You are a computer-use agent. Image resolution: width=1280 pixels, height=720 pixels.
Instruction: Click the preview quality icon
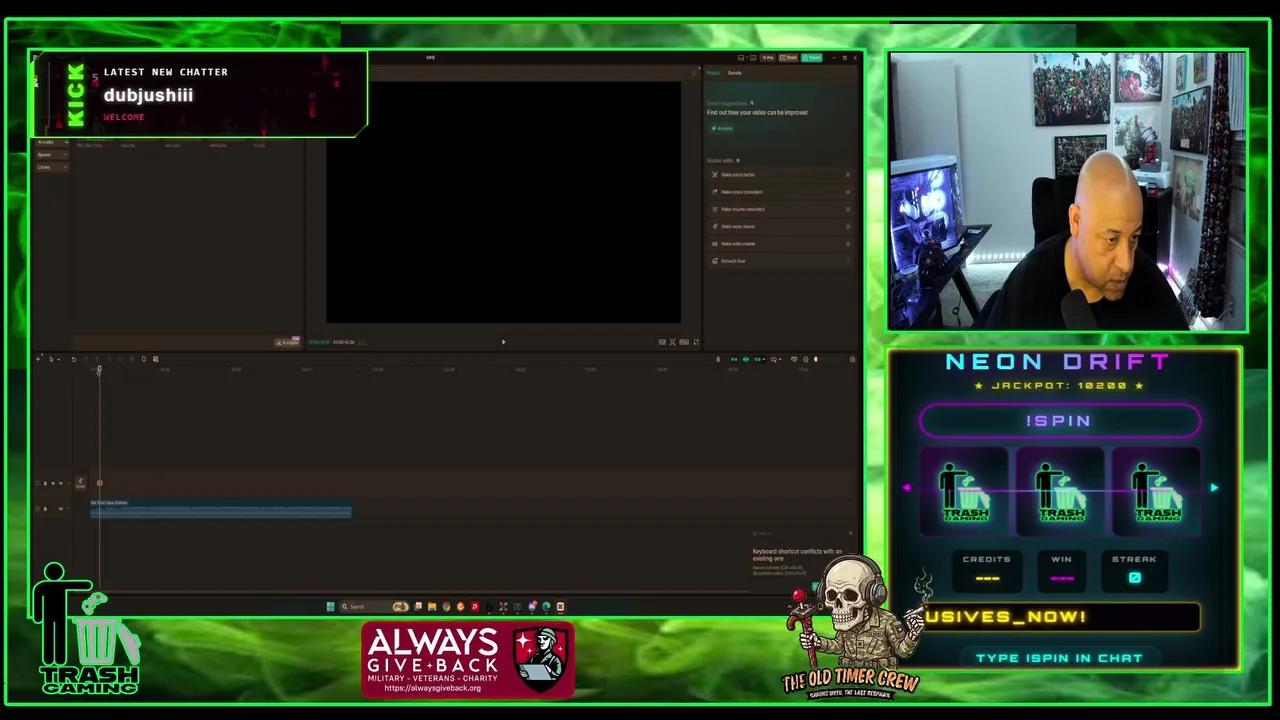coord(662,342)
